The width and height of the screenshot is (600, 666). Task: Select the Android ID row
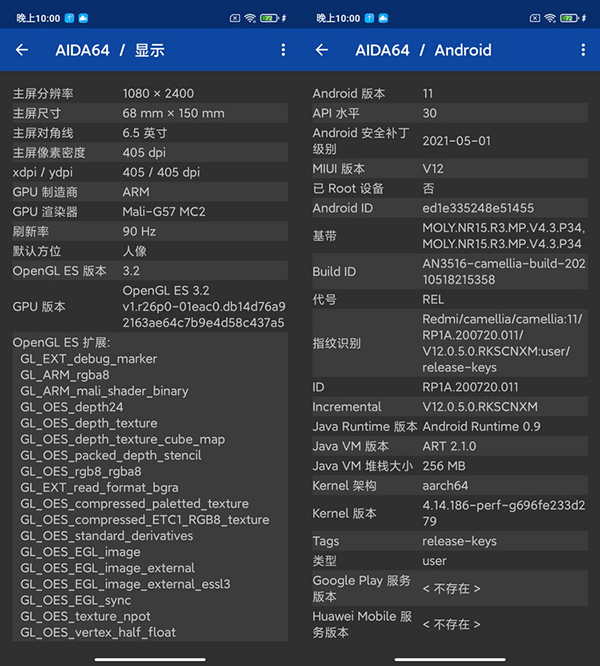coord(450,208)
